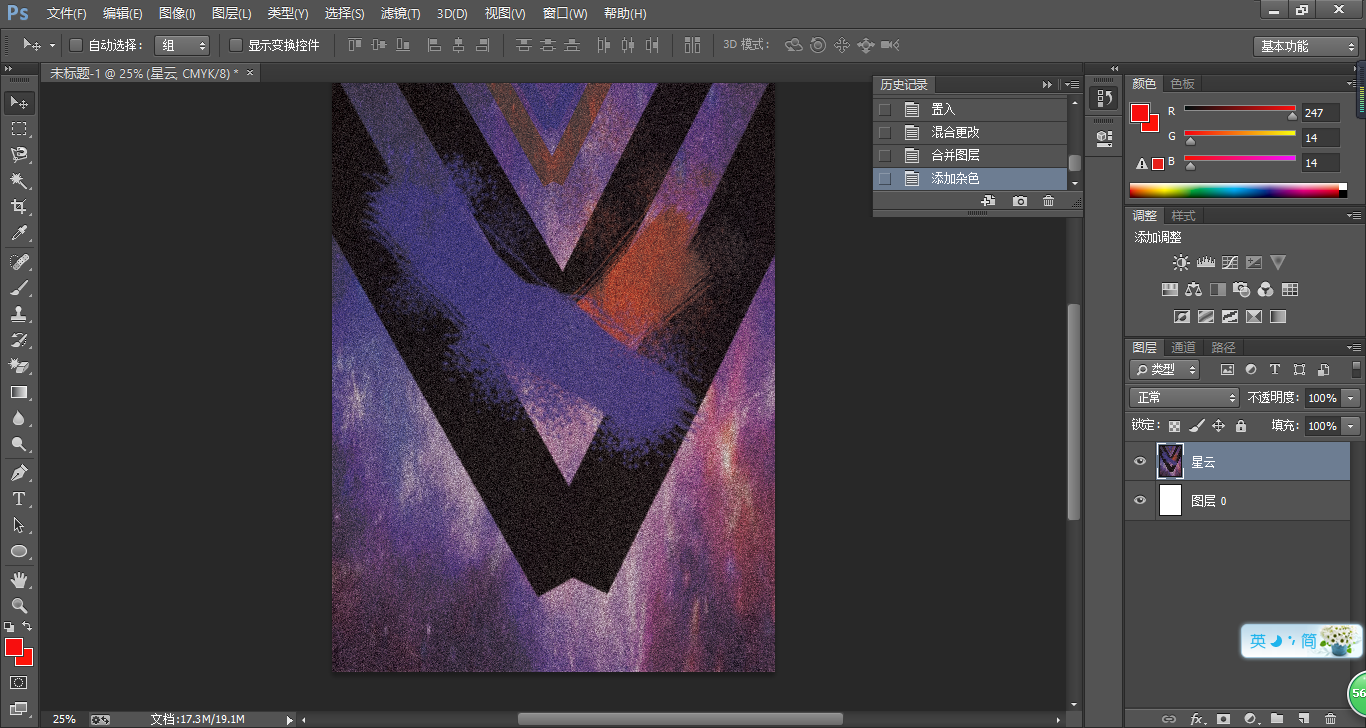The image size is (1366, 728).
Task: Add Vibrance adjustment
Action: point(1278,263)
